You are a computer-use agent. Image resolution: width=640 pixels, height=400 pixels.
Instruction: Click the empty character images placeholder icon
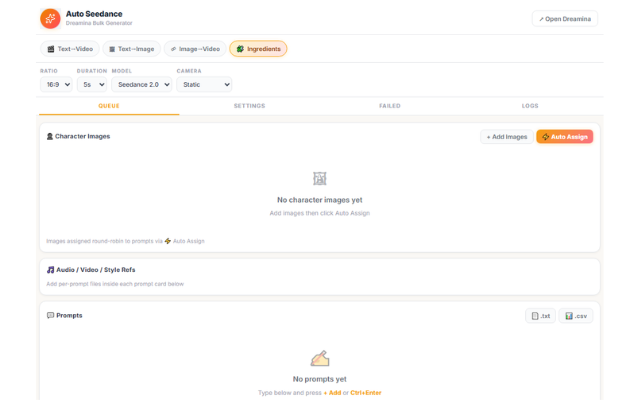[x=320, y=178]
